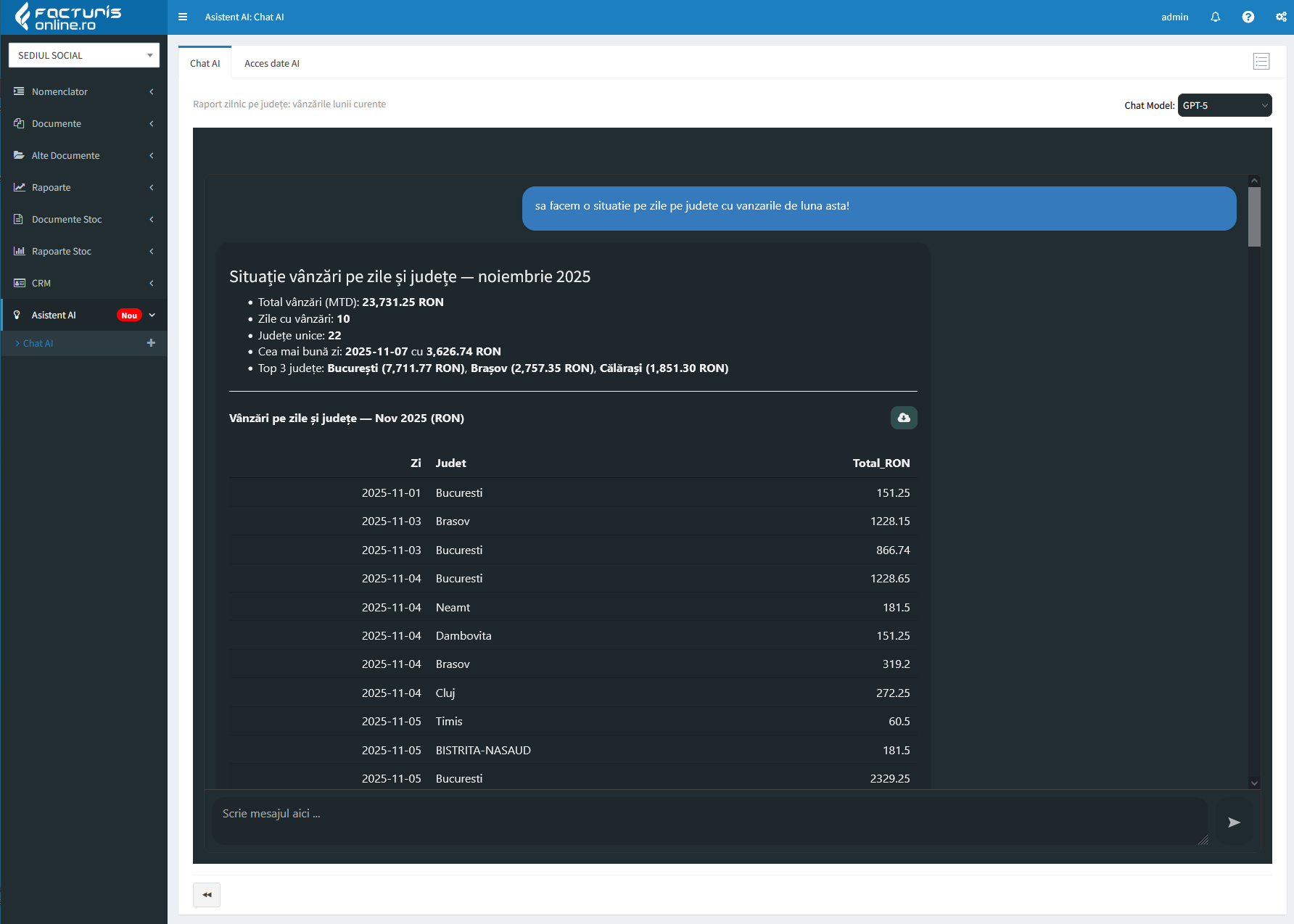Download the sales table via cloud icon
The image size is (1294, 924).
903,418
